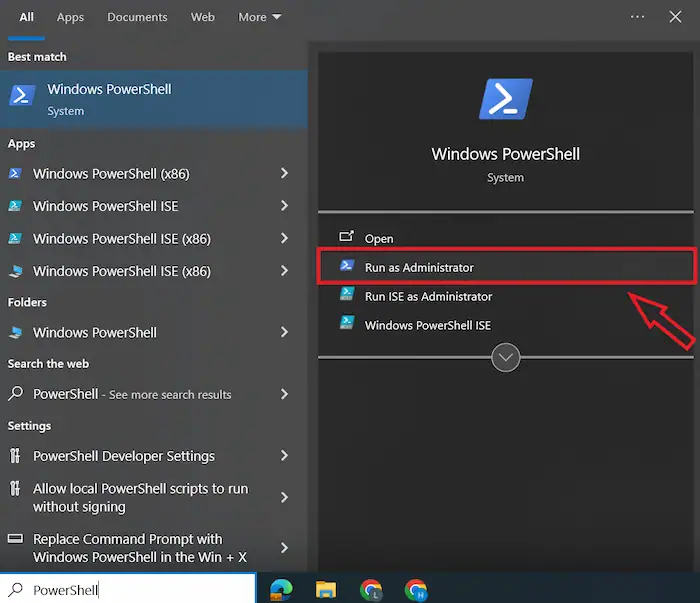Switch to the Apps tab
This screenshot has width=700, height=603.
[x=70, y=17]
